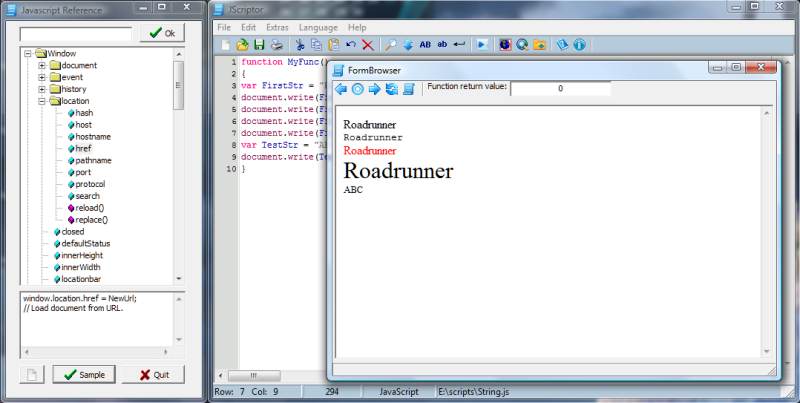This screenshot has width=800, height=403.
Task: Click the editor horizontal scrollbar thumb
Action: tap(254, 376)
